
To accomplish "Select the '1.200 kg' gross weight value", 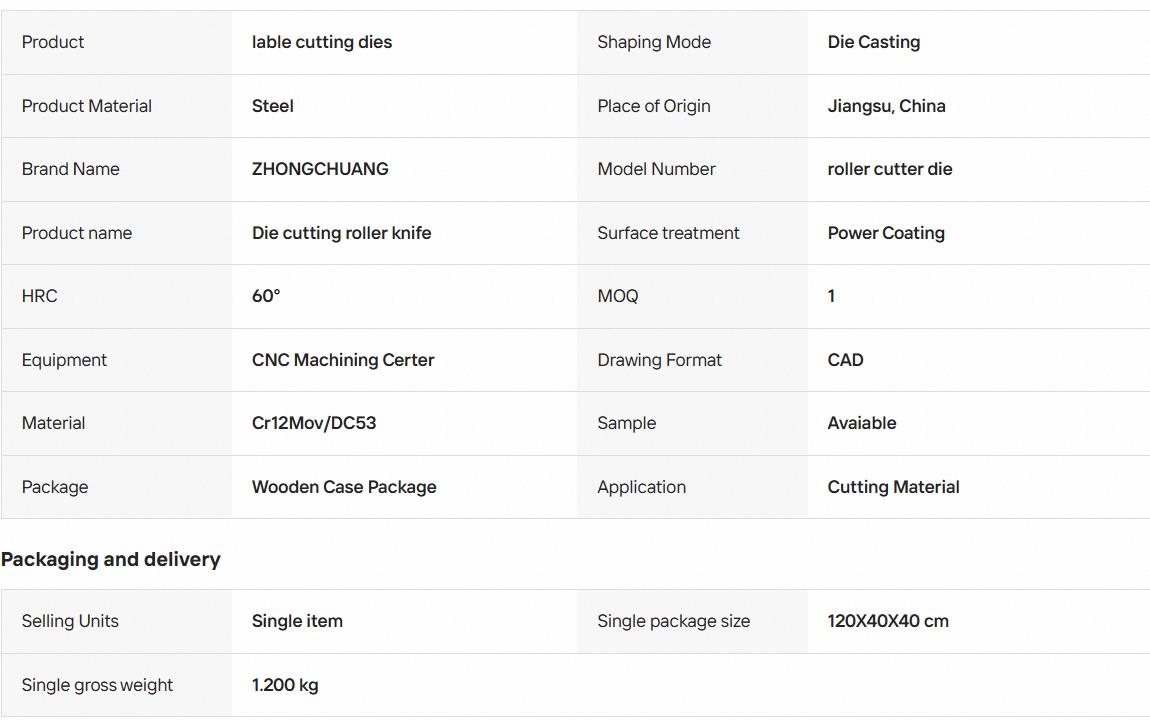I will (285, 685).
